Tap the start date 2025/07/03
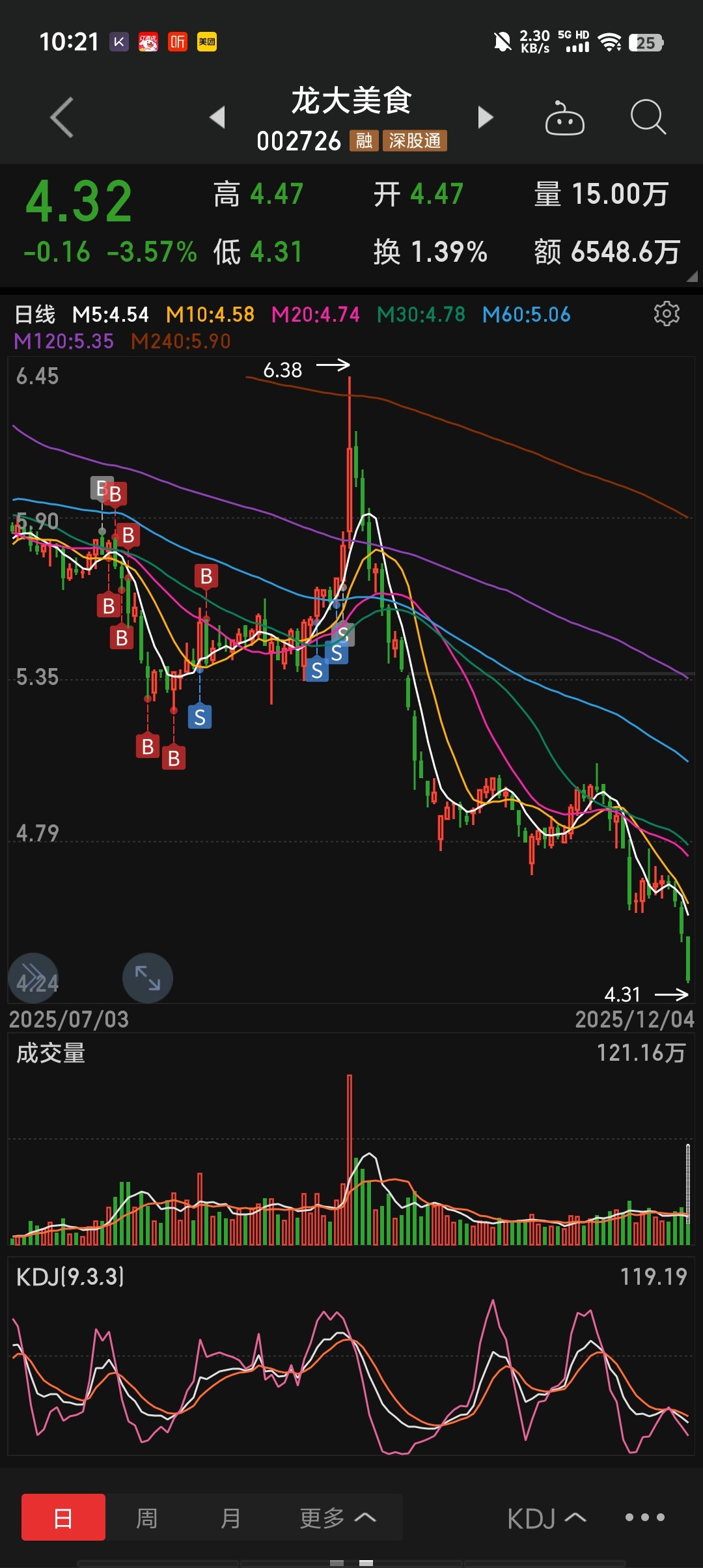The image size is (703, 1568). 69,1019
